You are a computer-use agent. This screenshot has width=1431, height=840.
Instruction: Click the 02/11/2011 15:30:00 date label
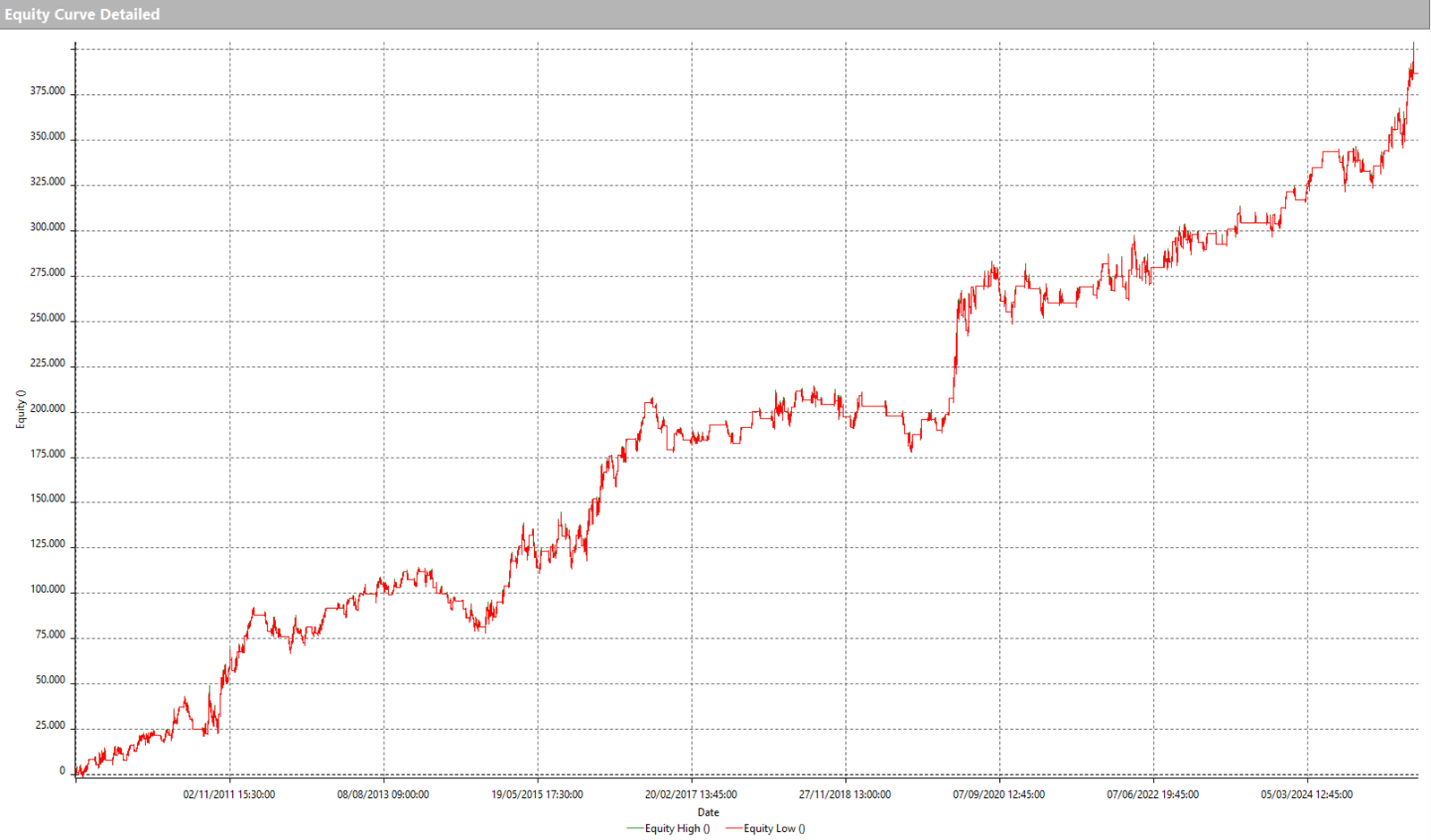click(228, 794)
